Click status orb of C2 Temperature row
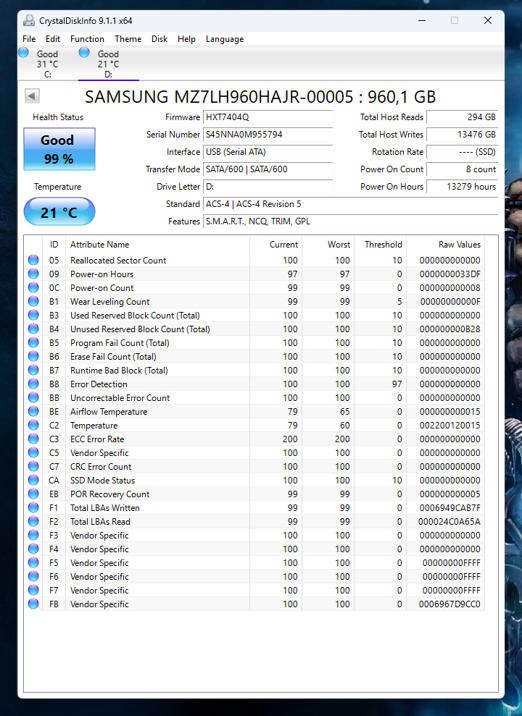522x716 pixels. coord(33,425)
